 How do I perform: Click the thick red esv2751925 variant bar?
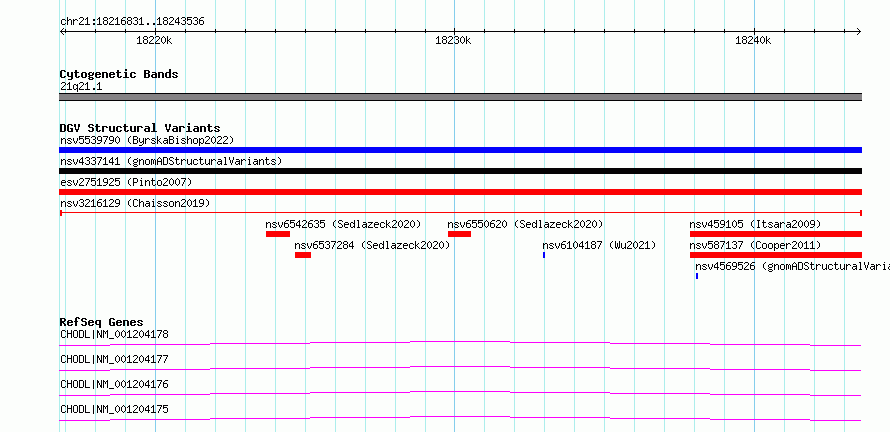[460, 192]
